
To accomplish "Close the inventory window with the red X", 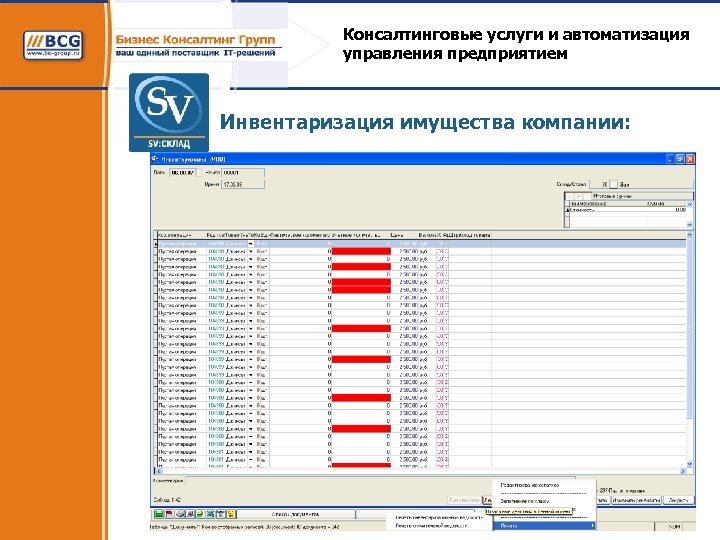I will pyautogui.click(x=690, y=159).
